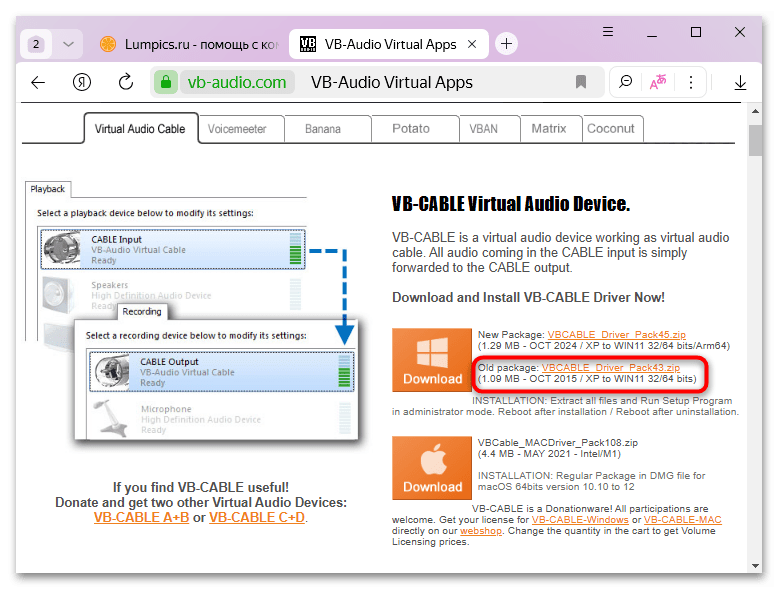778x589 pixels.
Task: Open the VB-CABLE-Windows license link
Action: coord(580,520)
